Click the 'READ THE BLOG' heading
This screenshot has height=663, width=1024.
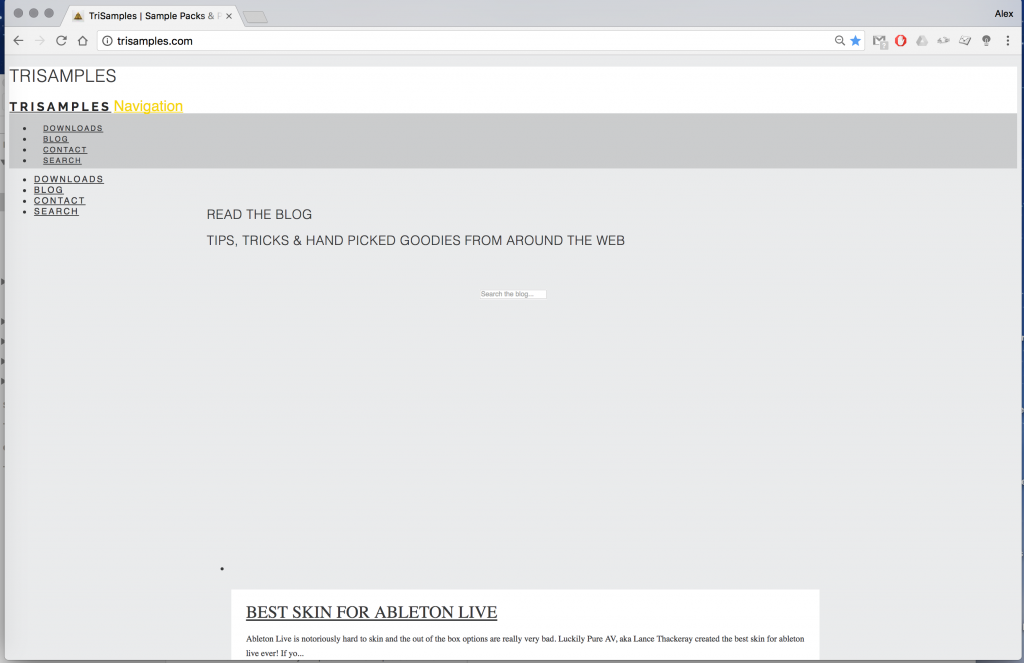click(x=259, y=214)
